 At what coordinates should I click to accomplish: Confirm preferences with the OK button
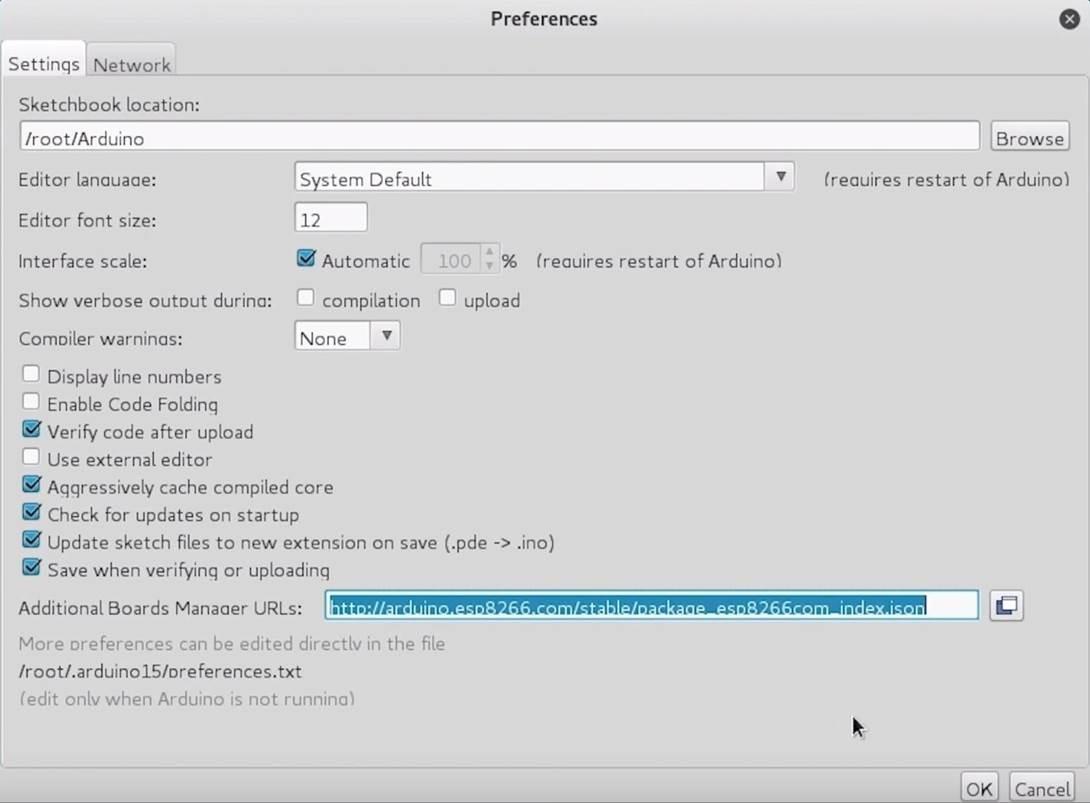tap(979, 788)
